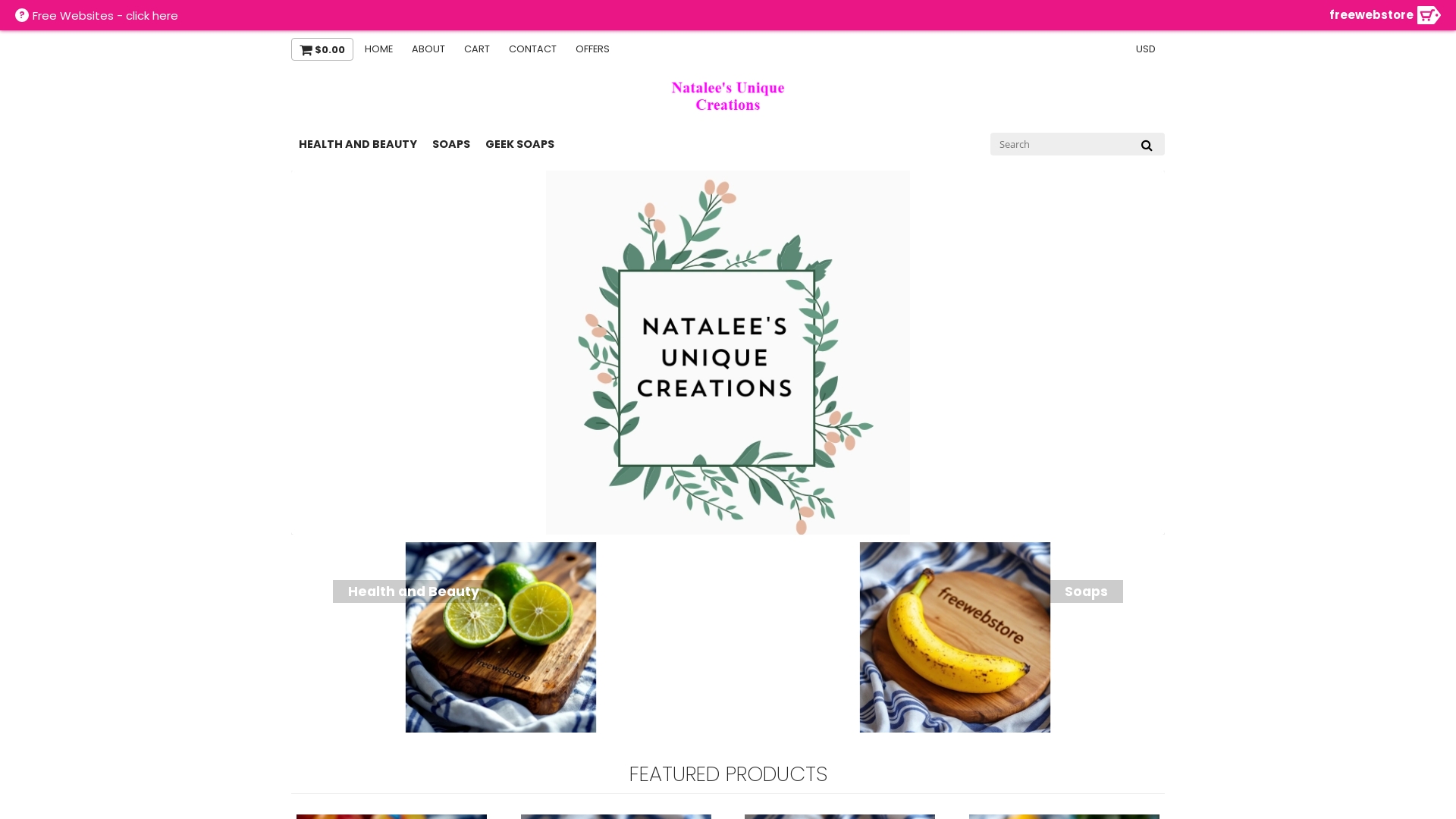Screen dimensions: 1456x819
Task: Click the Free Websites - click here link
Action: click(105, 15)
